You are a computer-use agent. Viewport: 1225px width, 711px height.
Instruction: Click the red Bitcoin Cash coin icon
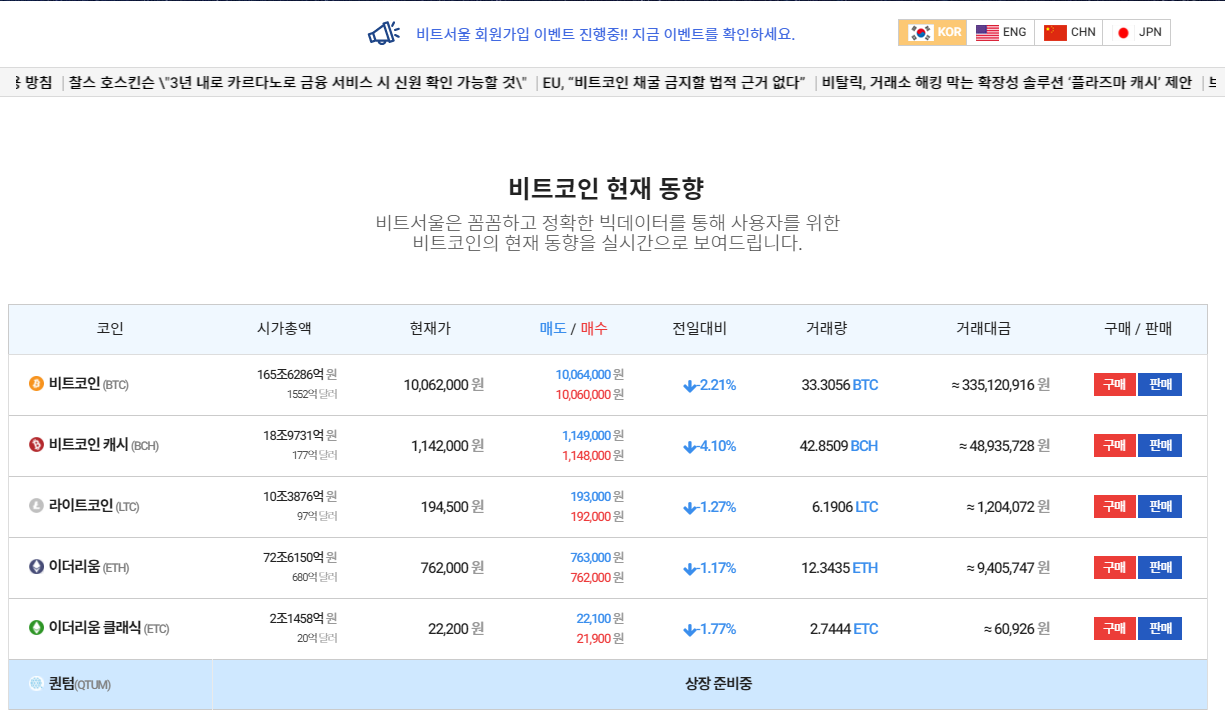point(36,445)
